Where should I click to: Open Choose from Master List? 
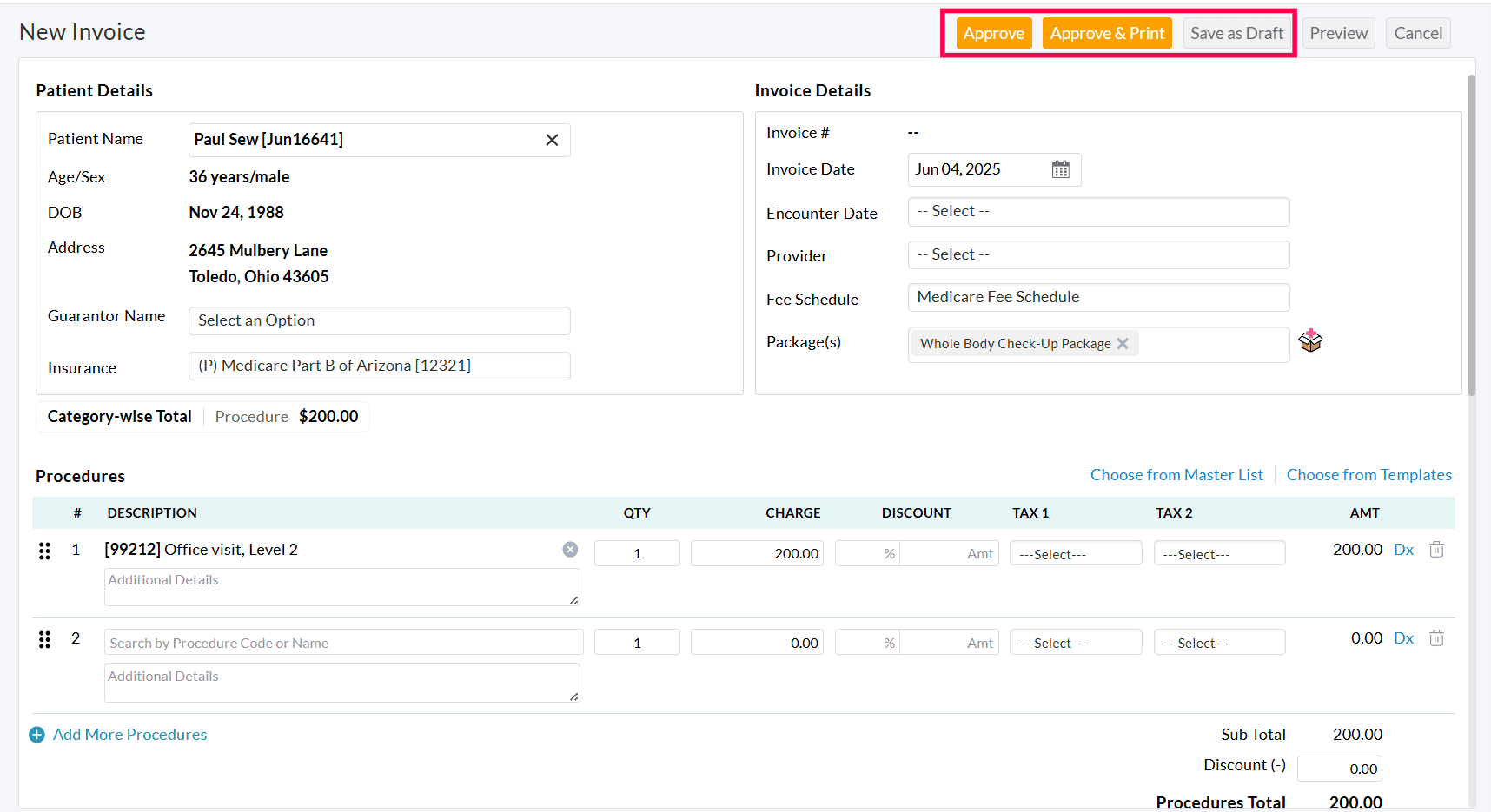(1176, 475)
